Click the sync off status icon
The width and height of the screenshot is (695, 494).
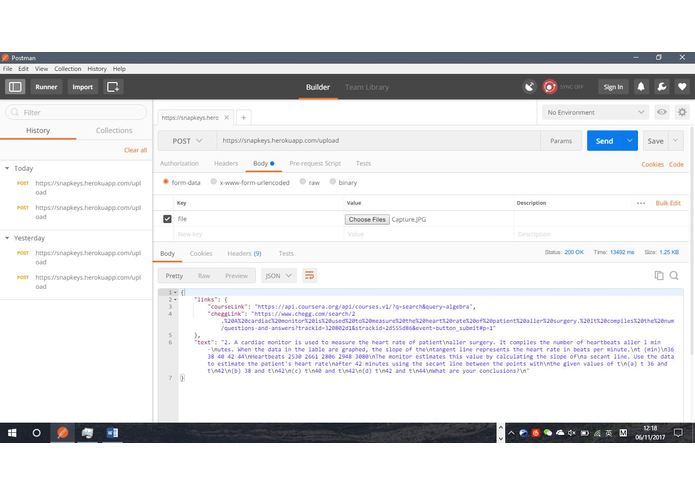tap(550, 87)
